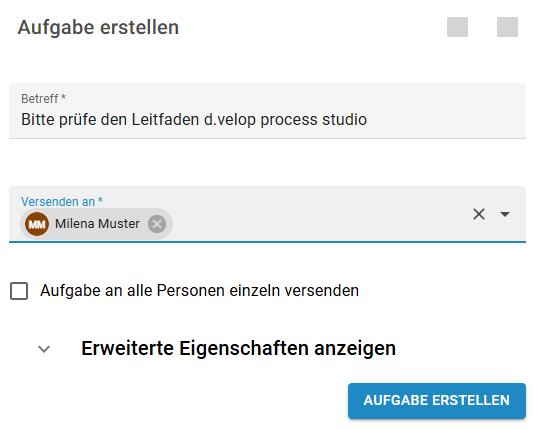Screen dimensions: 536x430
Task: Click the brown MM avatar icon
Action: 37,224
